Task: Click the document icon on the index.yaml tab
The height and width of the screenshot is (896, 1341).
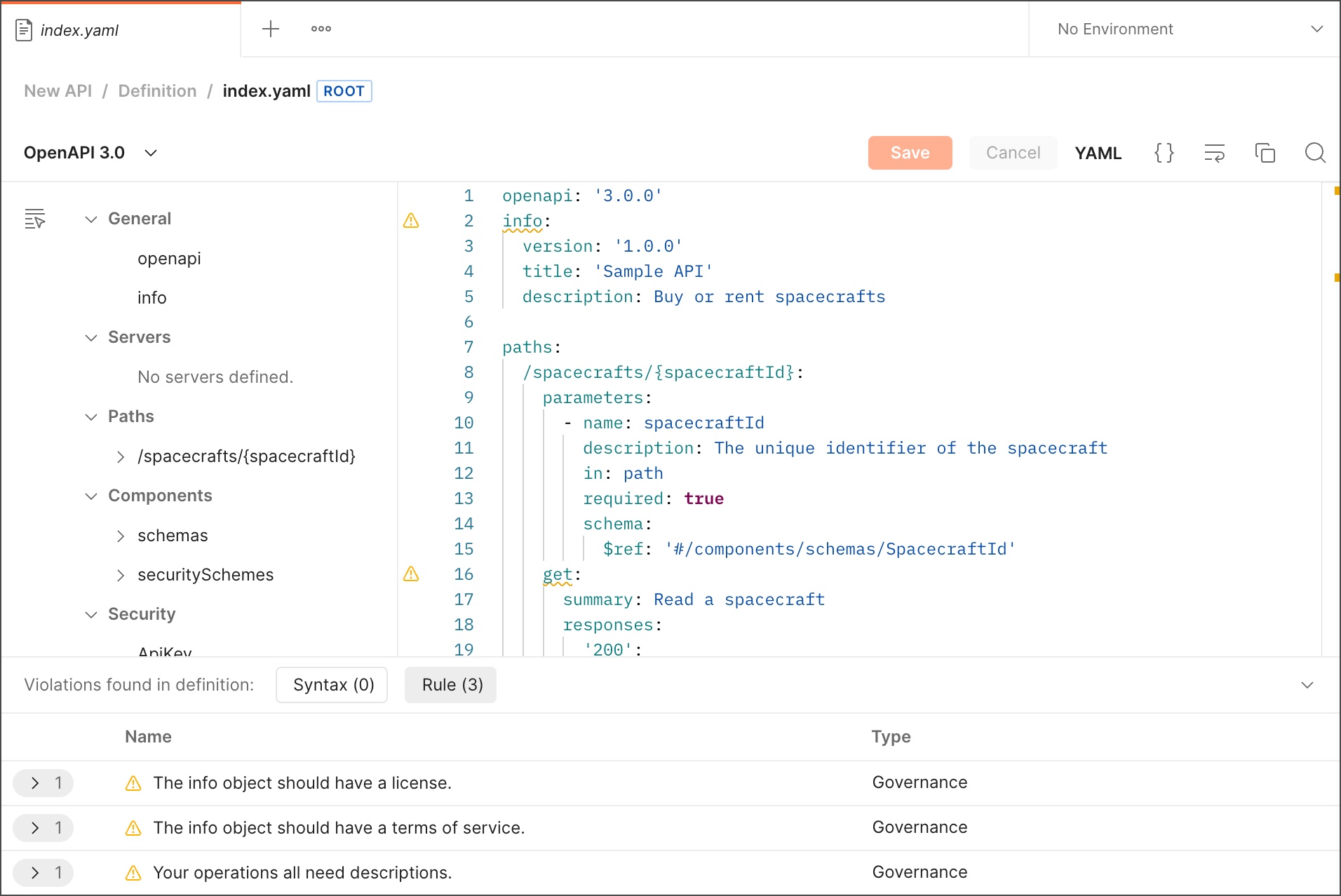Action: (24, 29)
